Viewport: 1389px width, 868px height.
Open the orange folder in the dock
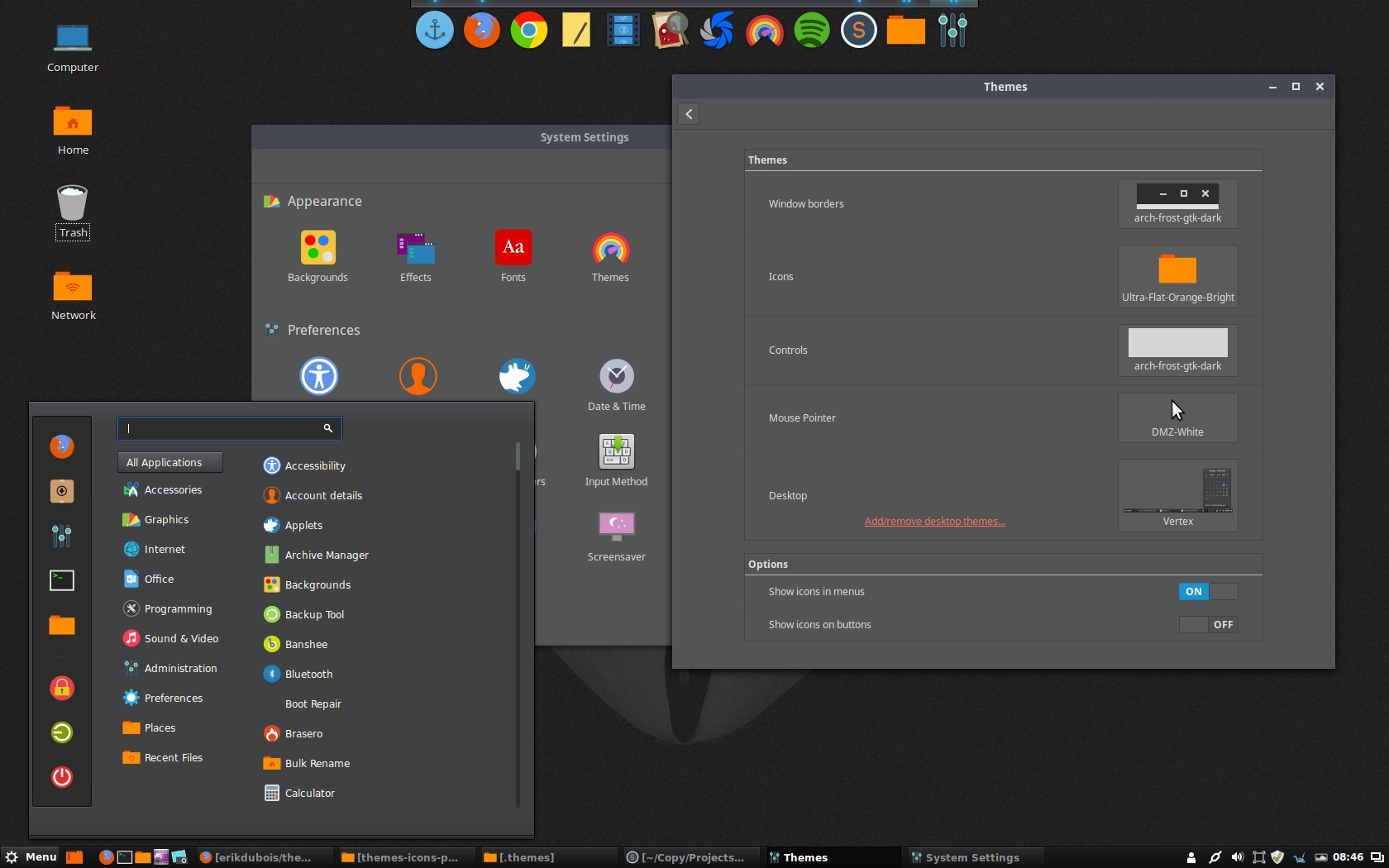click(906, 31)
